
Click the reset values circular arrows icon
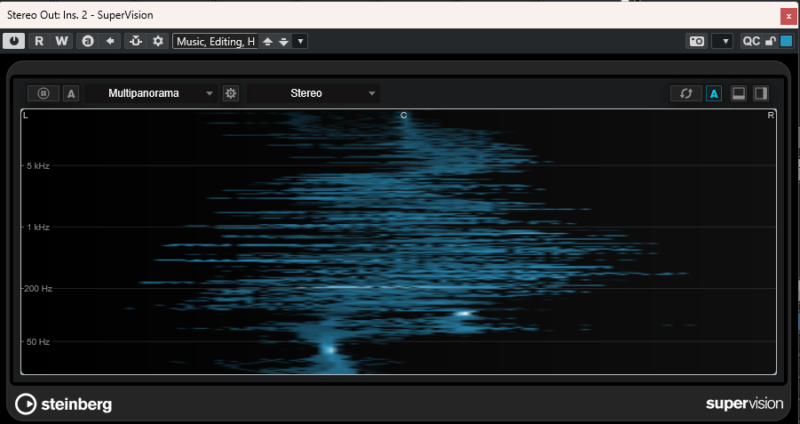point(686,93)
